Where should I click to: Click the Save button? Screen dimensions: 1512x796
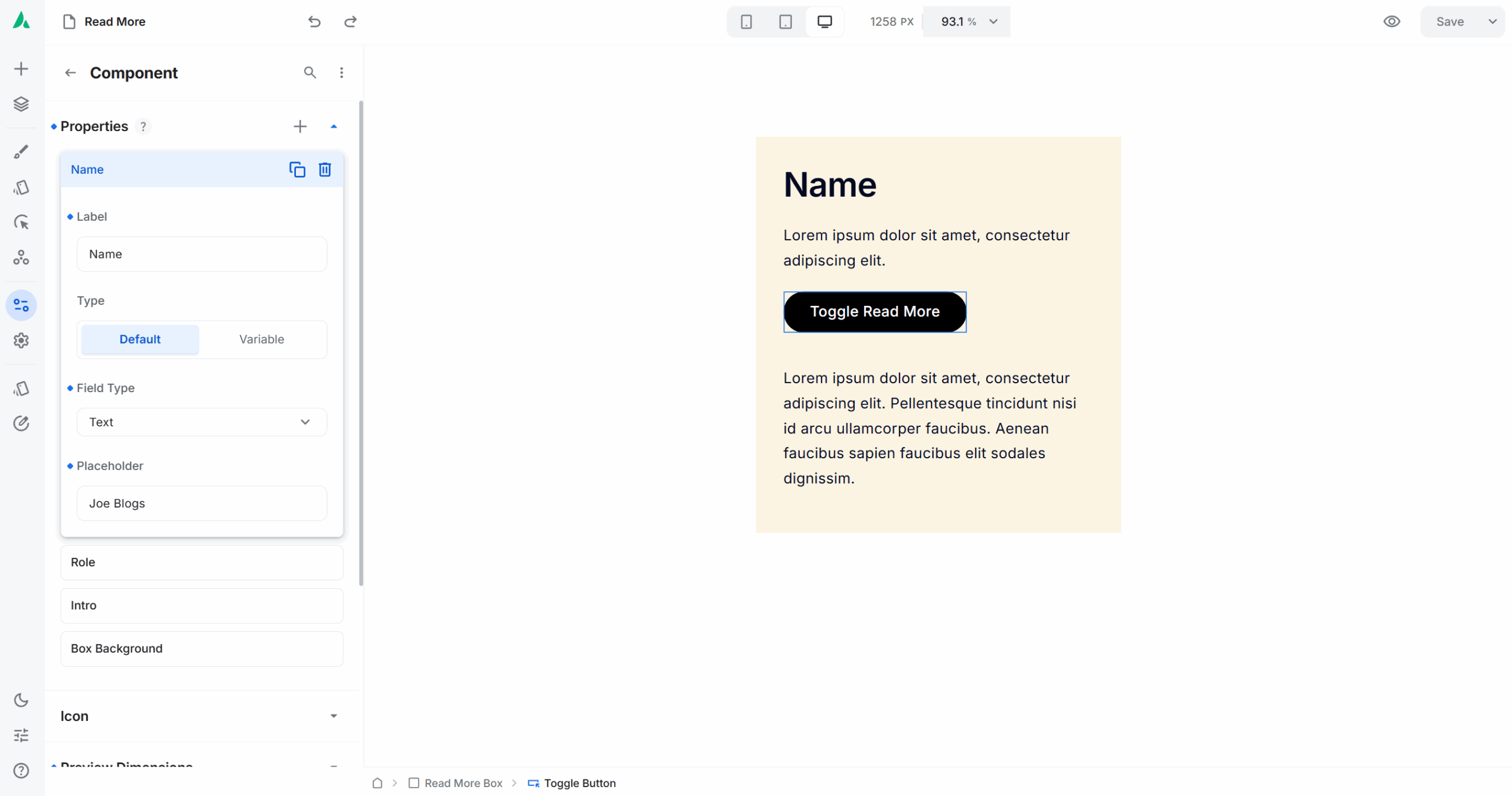click(x=1450, y=22)
